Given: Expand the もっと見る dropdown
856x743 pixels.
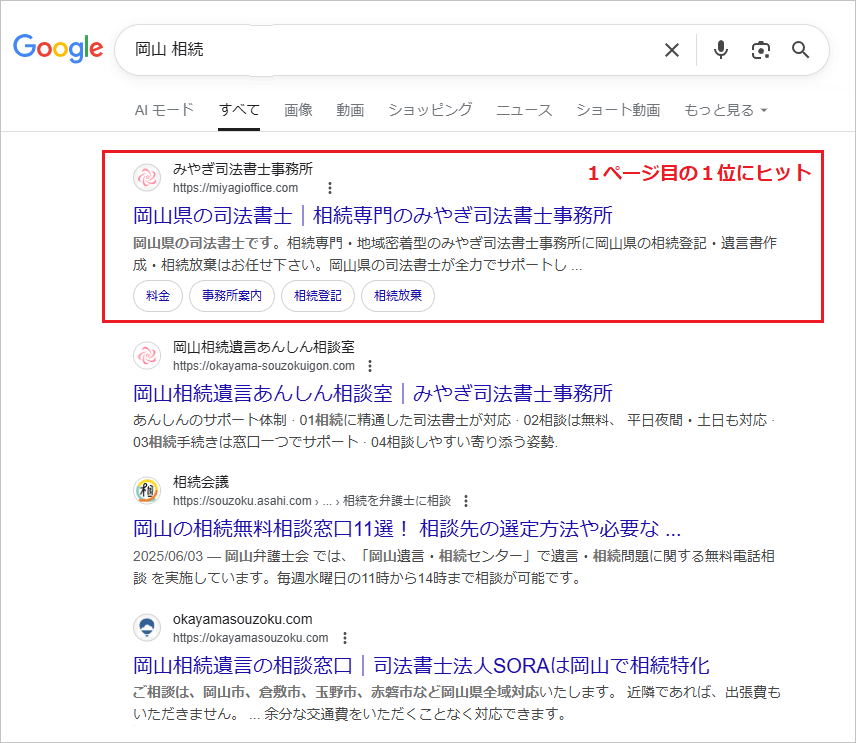Looking at the screenshot, I should (x=722, y=110).
